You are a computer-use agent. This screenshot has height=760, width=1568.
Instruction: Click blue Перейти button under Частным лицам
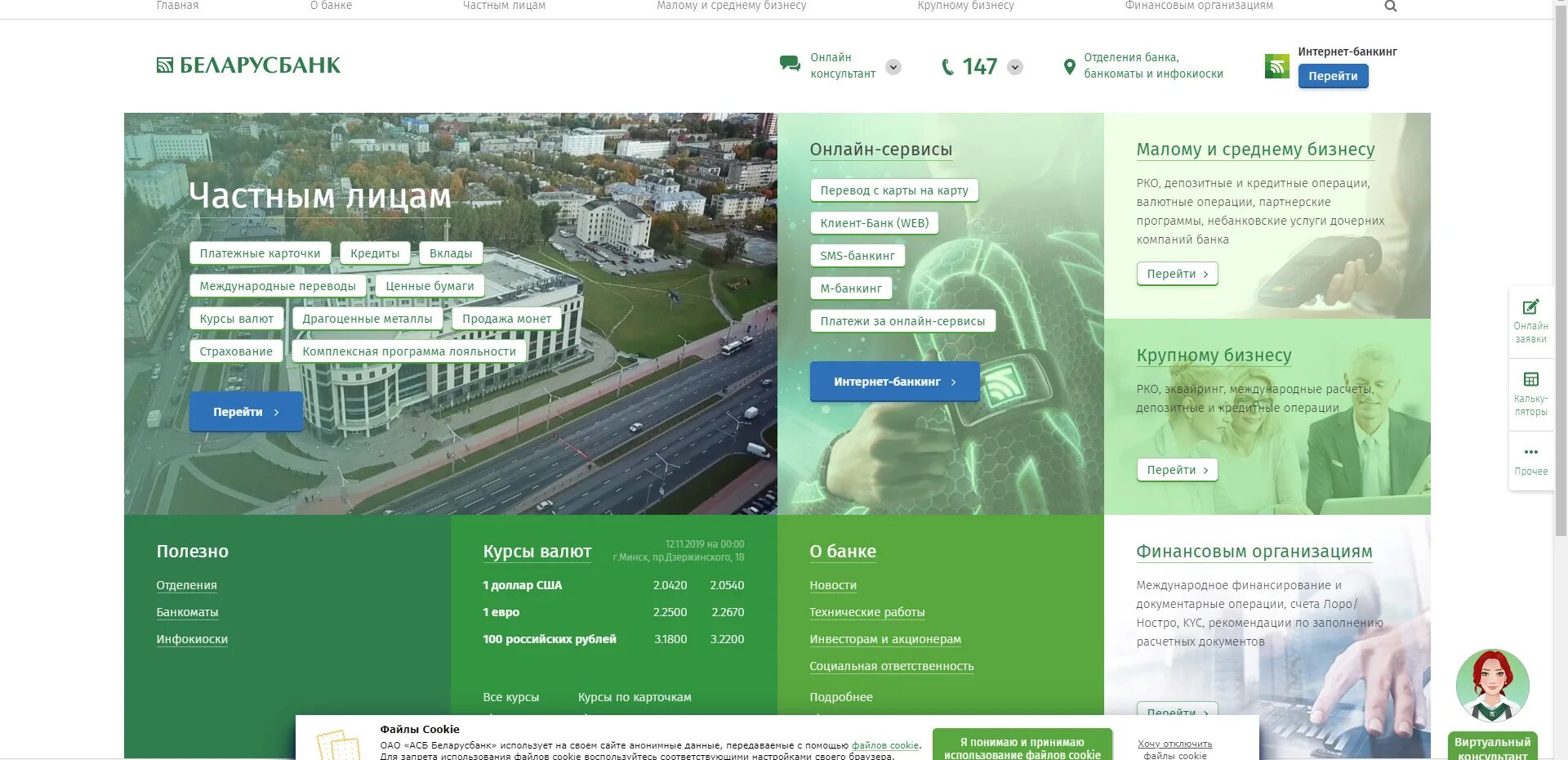pos(246,412)
